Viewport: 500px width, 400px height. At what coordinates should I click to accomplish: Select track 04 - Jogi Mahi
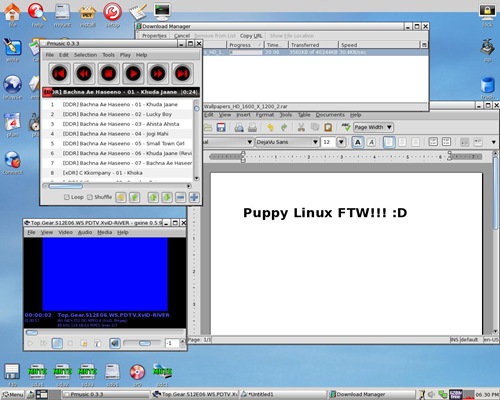click(x=117, y=134)
